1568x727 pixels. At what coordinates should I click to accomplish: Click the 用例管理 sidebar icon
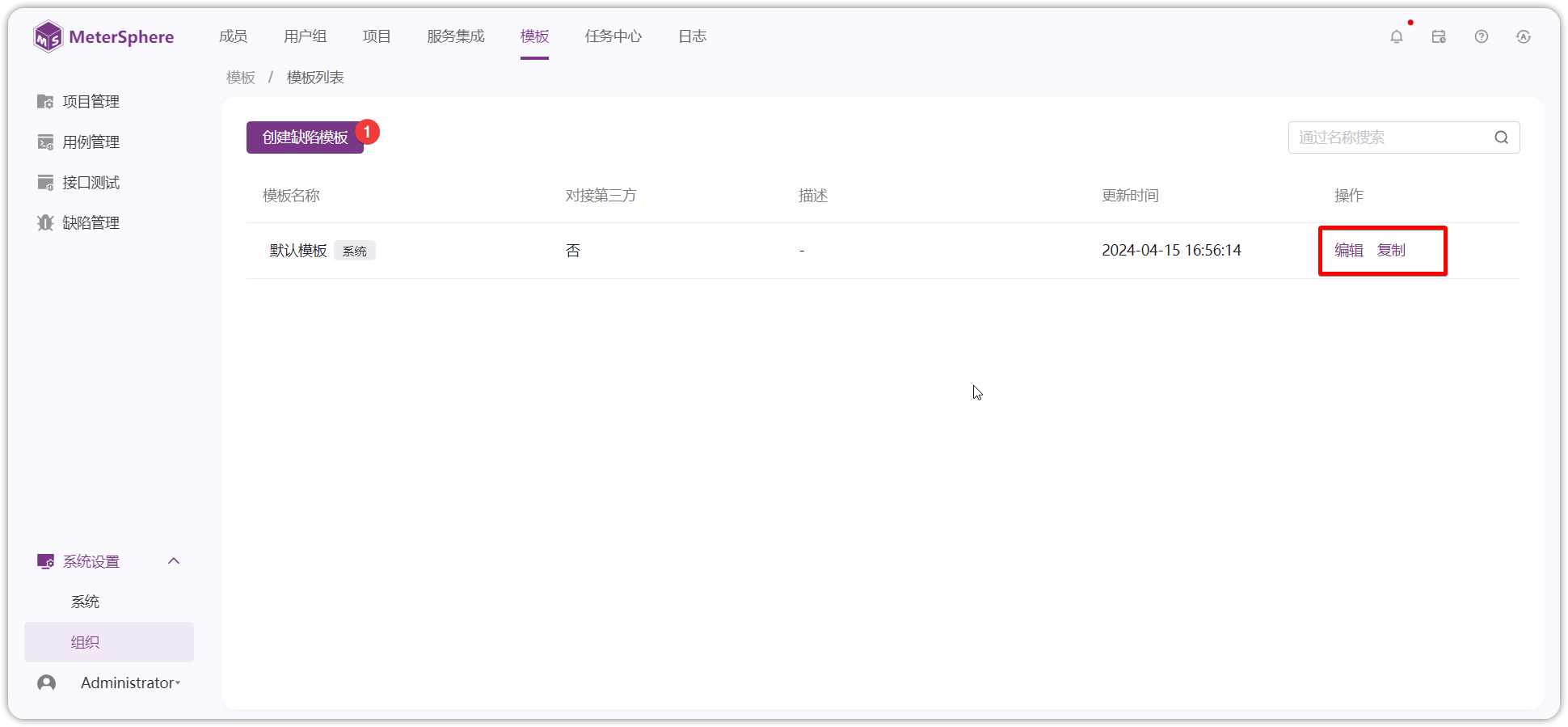(45, 142)
